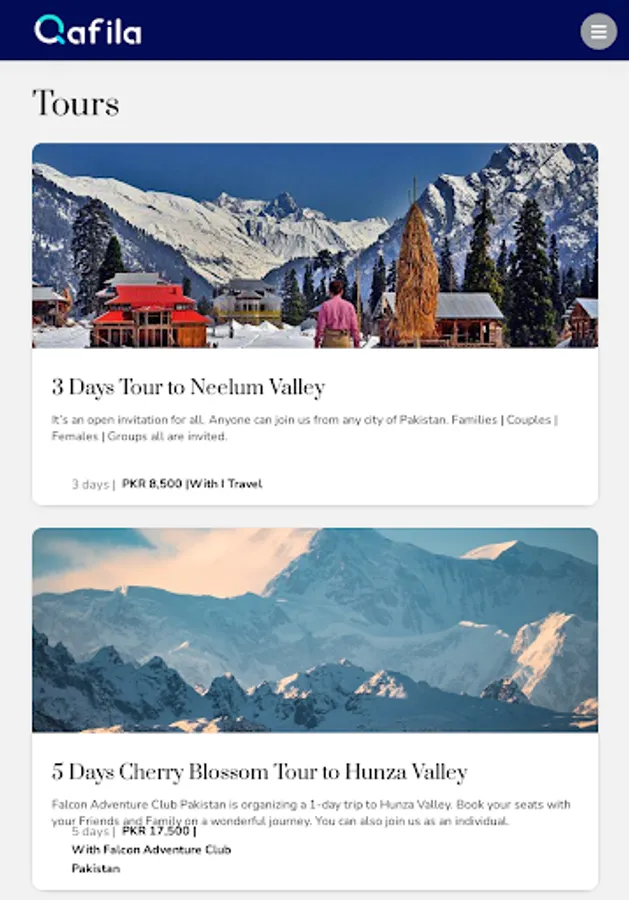Click the Neelum Valley open invitation description
This screenshot has width=629, height=900.
(x=305, y=428)
